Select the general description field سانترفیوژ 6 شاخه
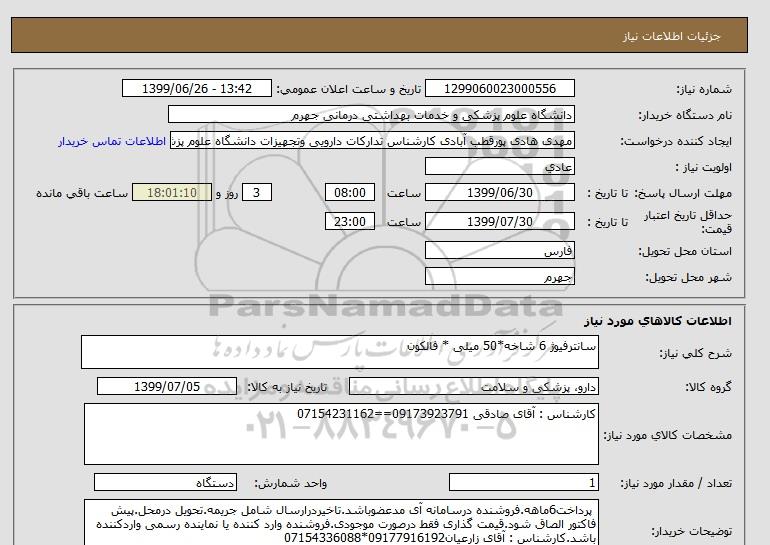The width and height of the screenshot is (770, 545). point(340,352)
